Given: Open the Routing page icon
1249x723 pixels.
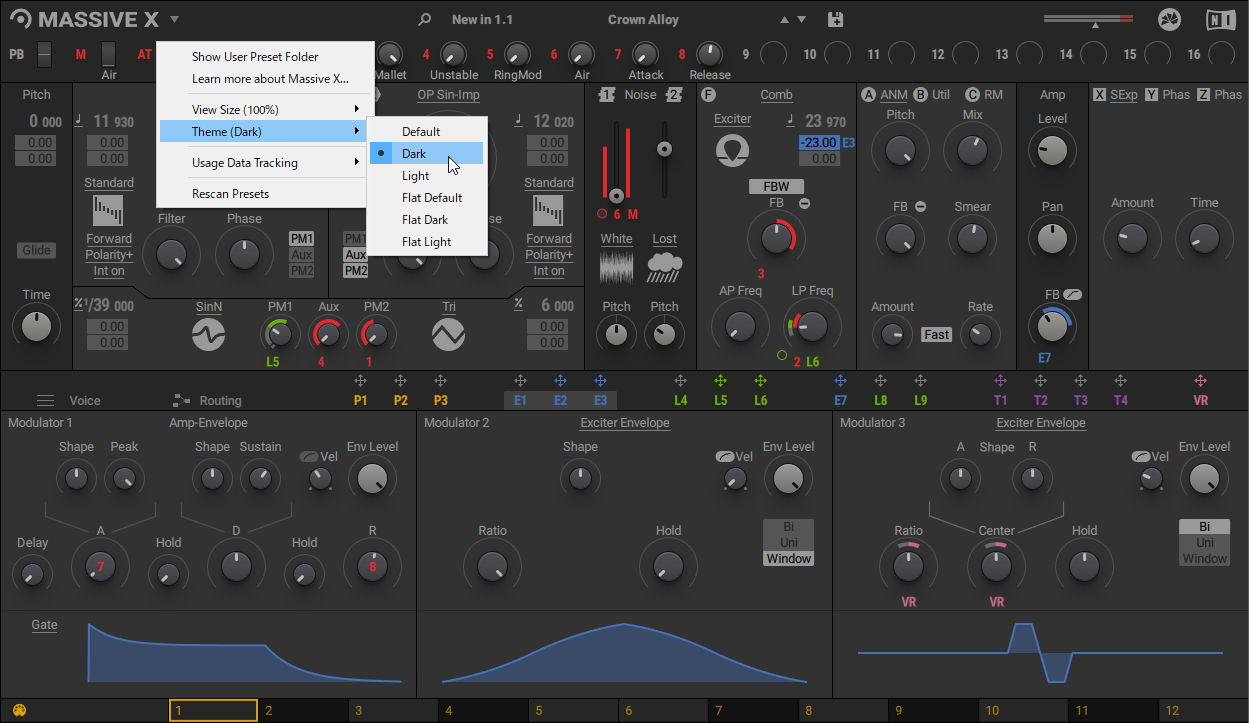Looking at the screenshot, I should point(181,400).
